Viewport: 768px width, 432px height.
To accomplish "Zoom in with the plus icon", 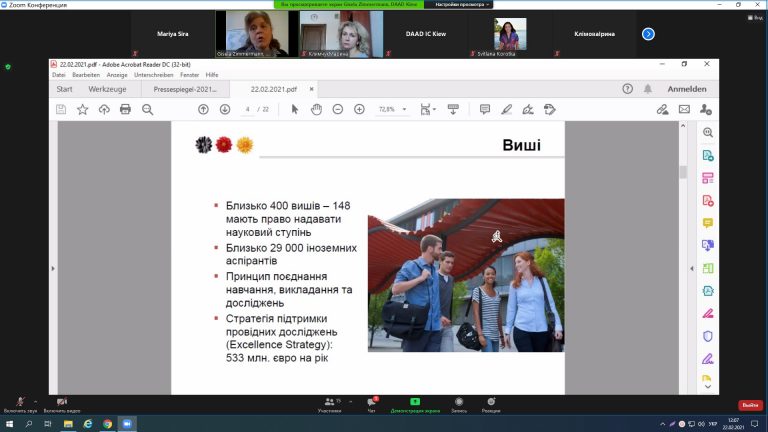I will 359,109.
